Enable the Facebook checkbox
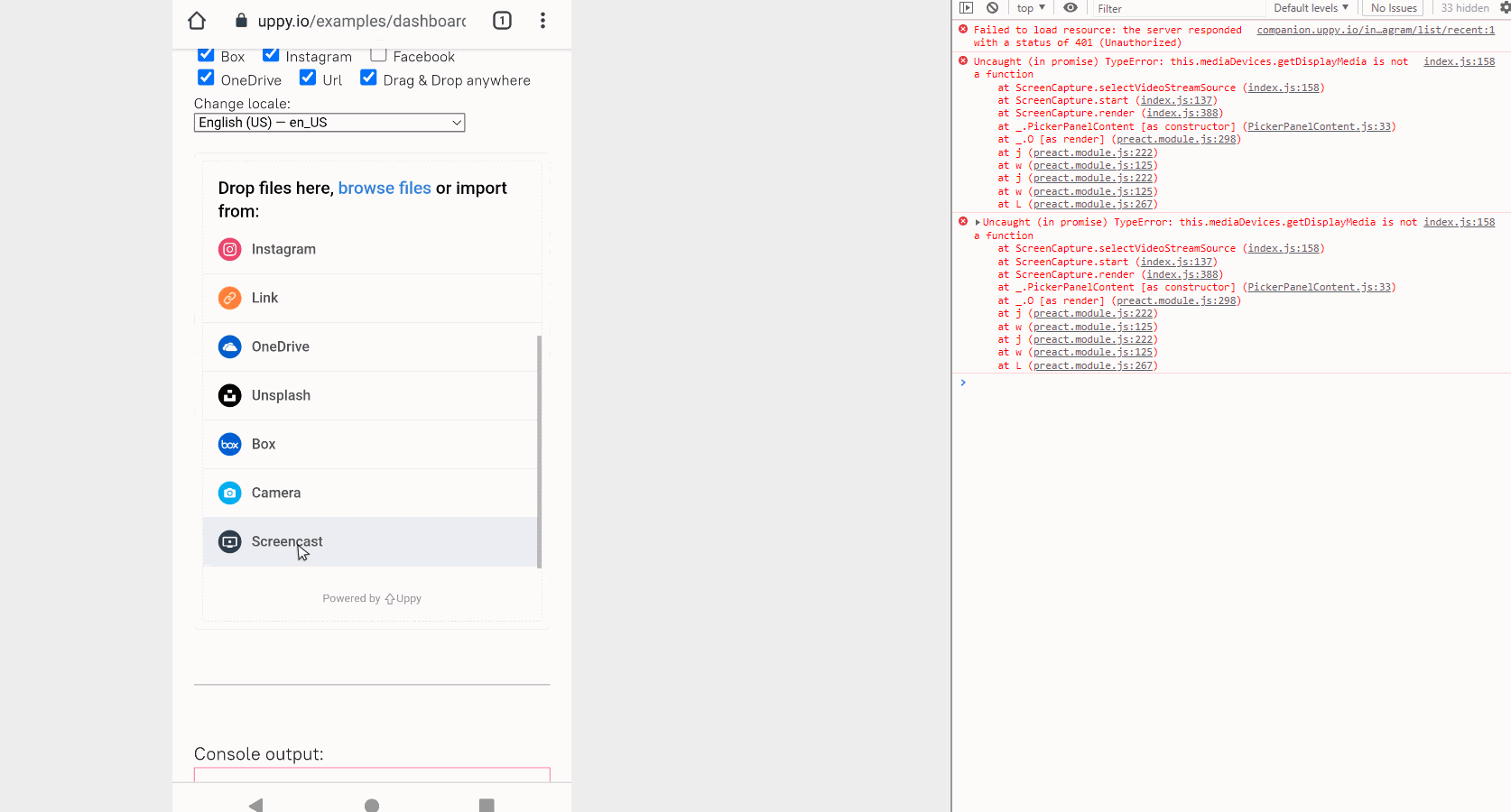 (378, 55)
